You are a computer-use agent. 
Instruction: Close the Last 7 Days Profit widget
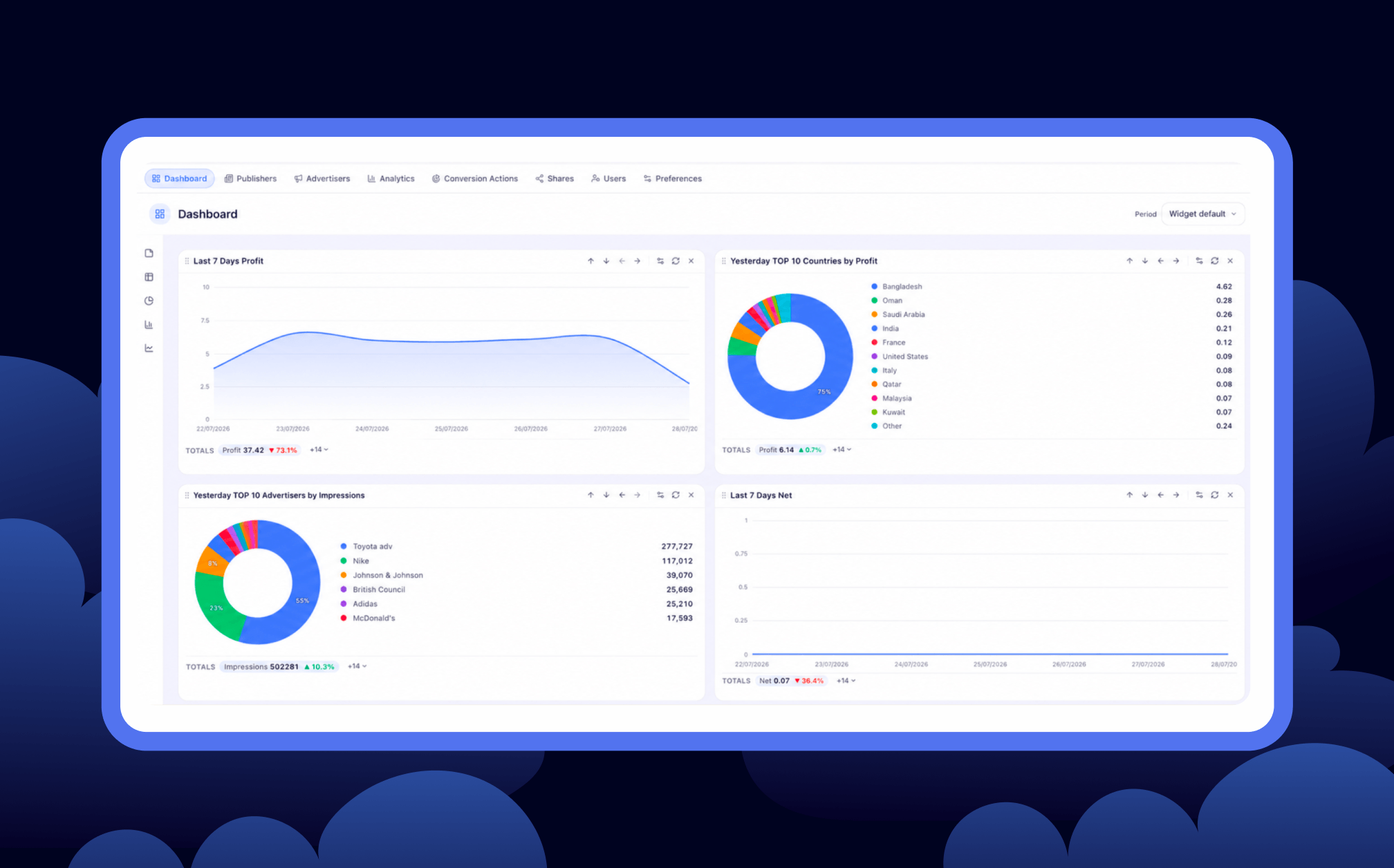(x=691, y=261)
